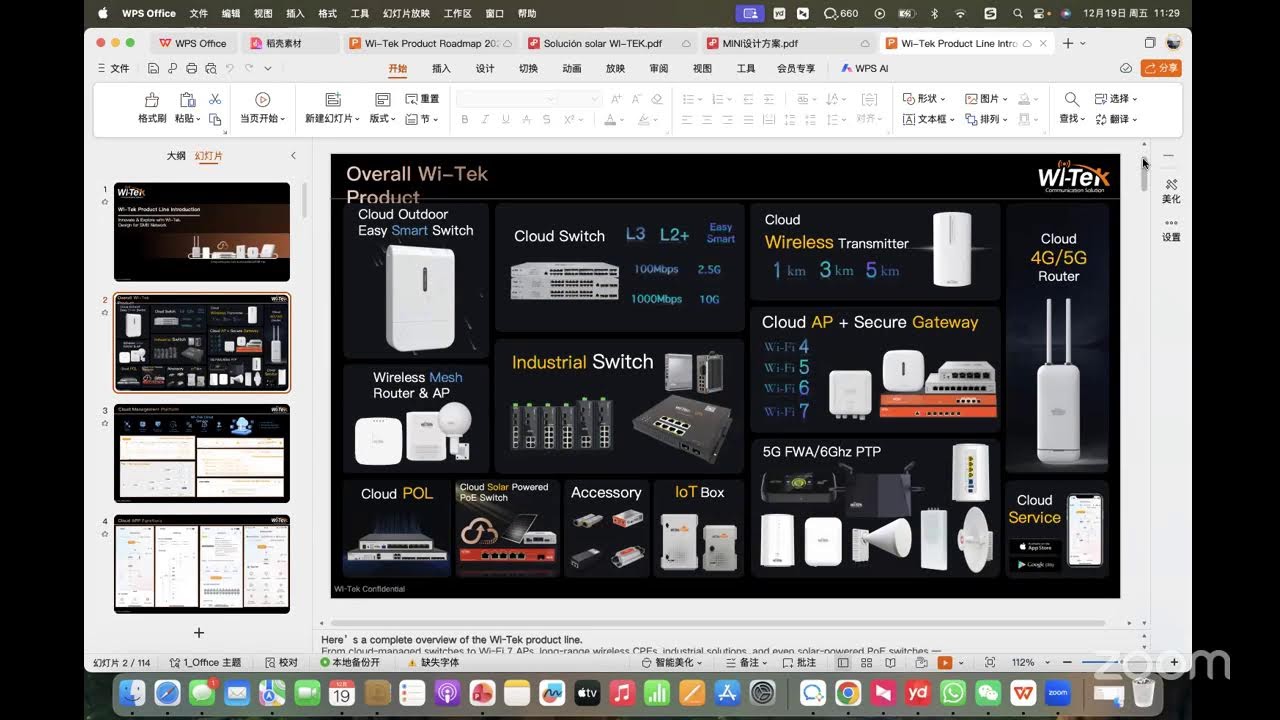The image size is (1280, 720).
Task: Click Smart Beautify (智能美化) in status bar
Action: (x=672, y=662)
